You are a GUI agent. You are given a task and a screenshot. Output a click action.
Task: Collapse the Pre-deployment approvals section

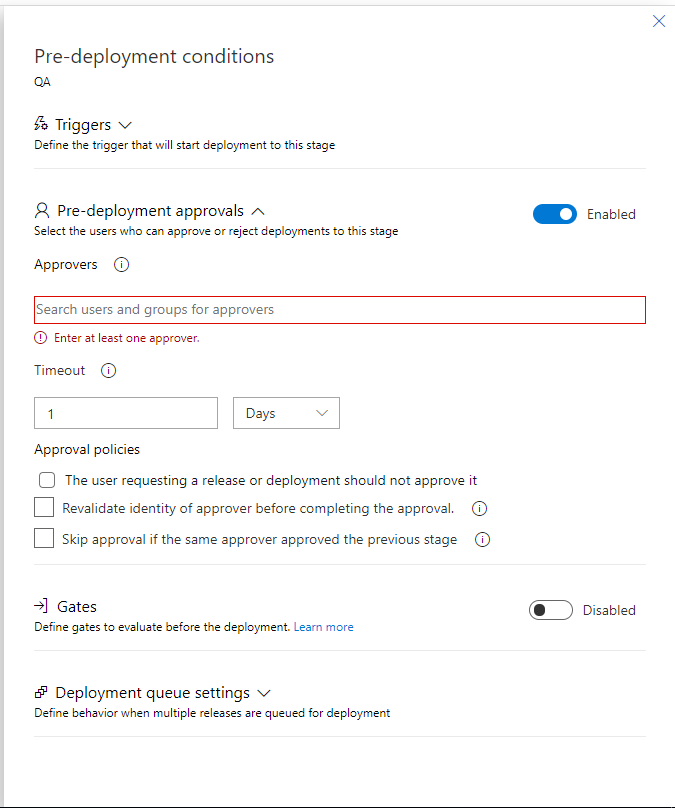coord(258,211)
